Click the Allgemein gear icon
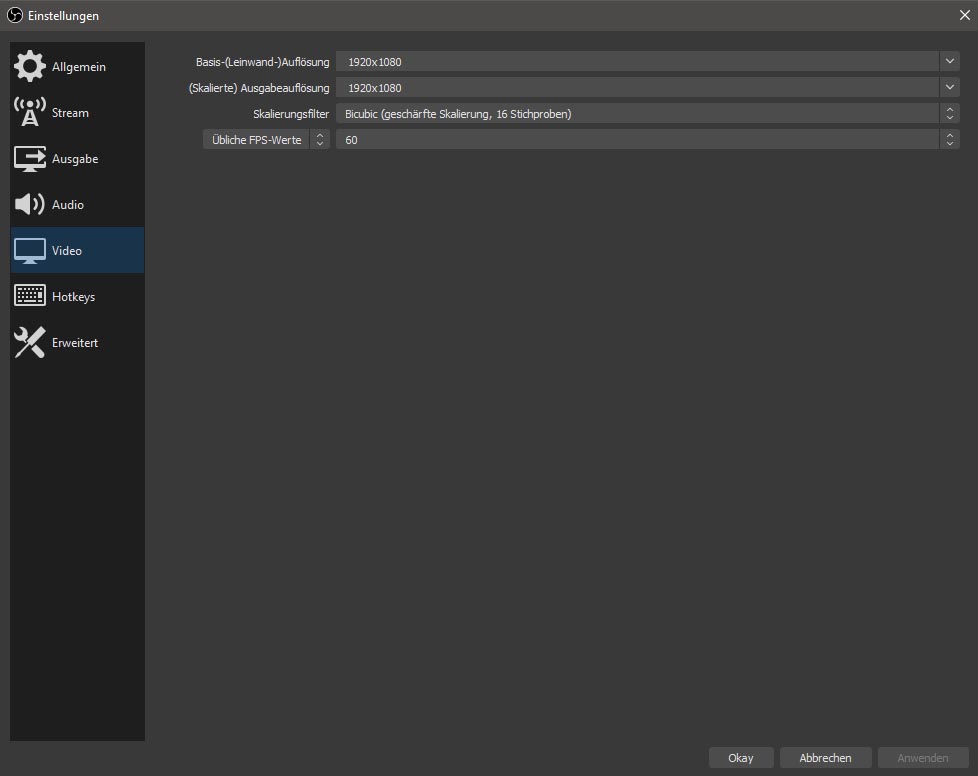Screen dimensions: 978x776 pyautogui.click(x=30, y=67)
